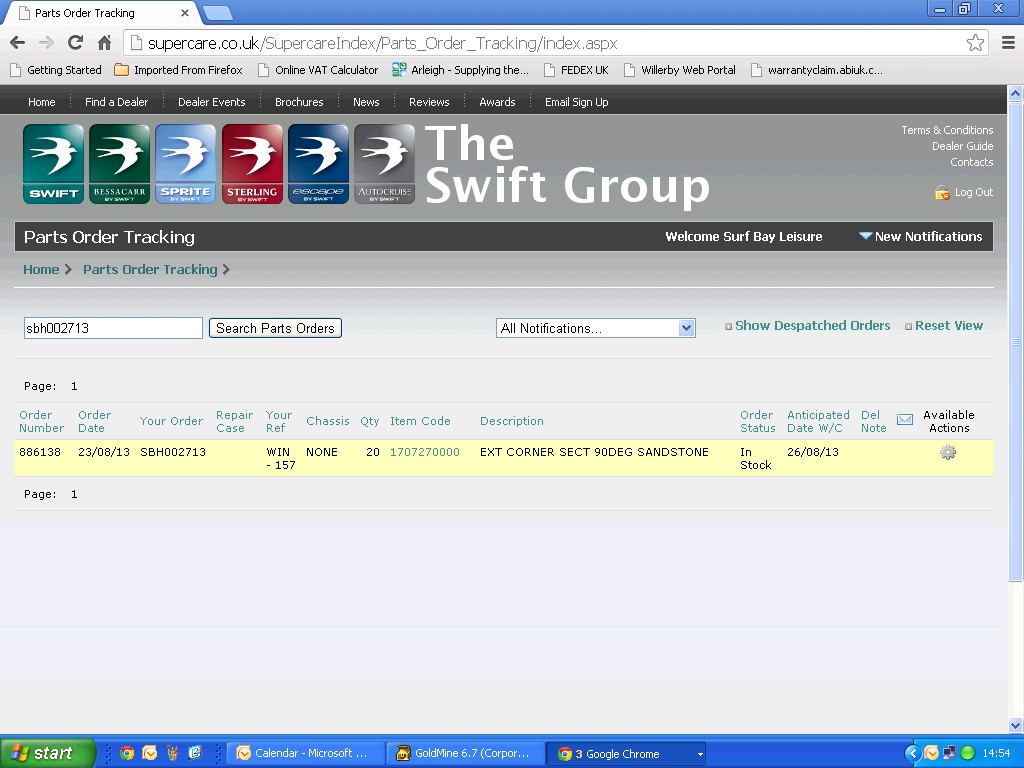The height and width of the screenshot is (768, 1024).
Task: Click the page scrollbar up arrow
Action: pyautogui.click(x=1015, y=93)
